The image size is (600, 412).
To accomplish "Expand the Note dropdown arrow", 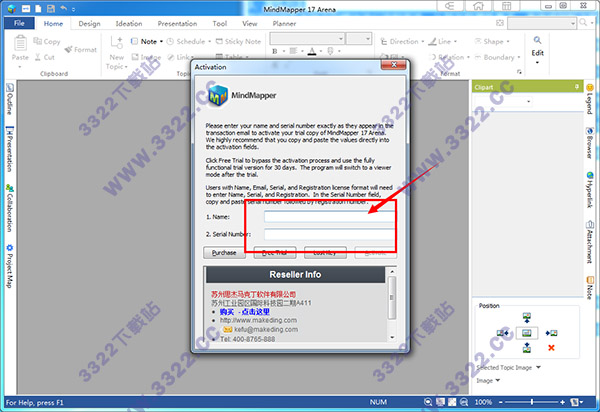I will pos(161,41).
